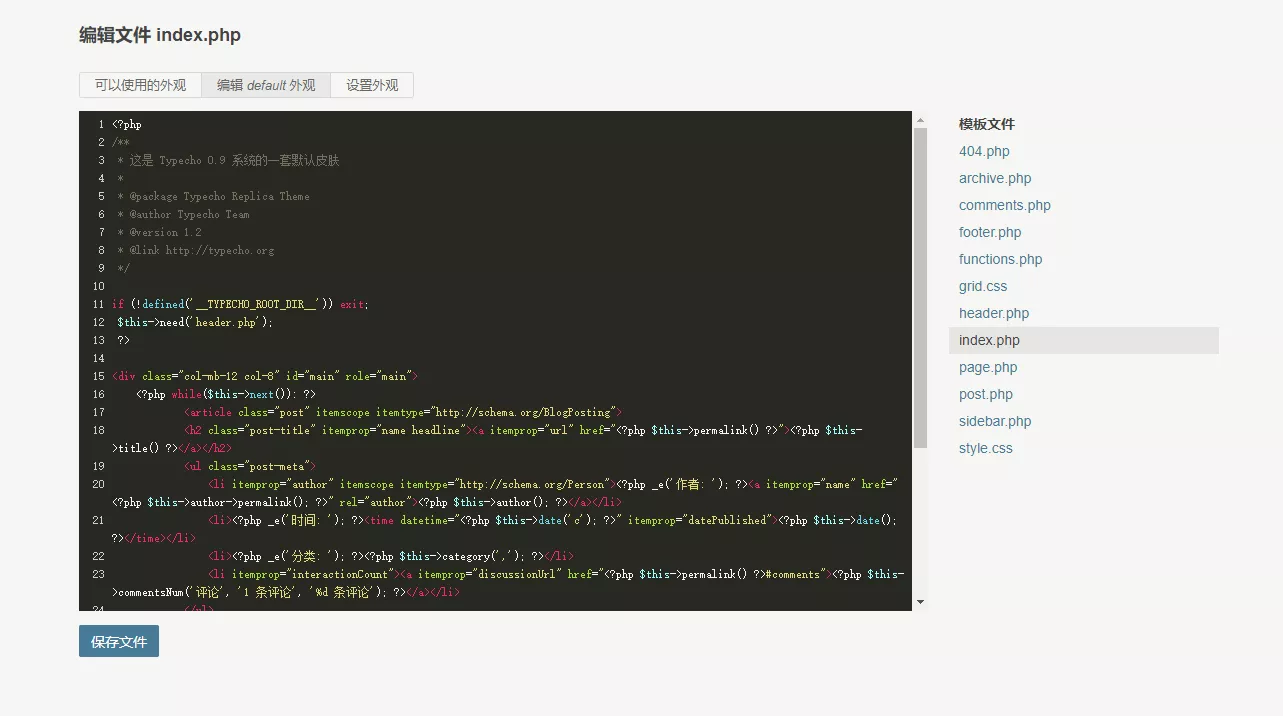
Task: Select the 编辑 default 外观 tab
Action: (266, 86)
